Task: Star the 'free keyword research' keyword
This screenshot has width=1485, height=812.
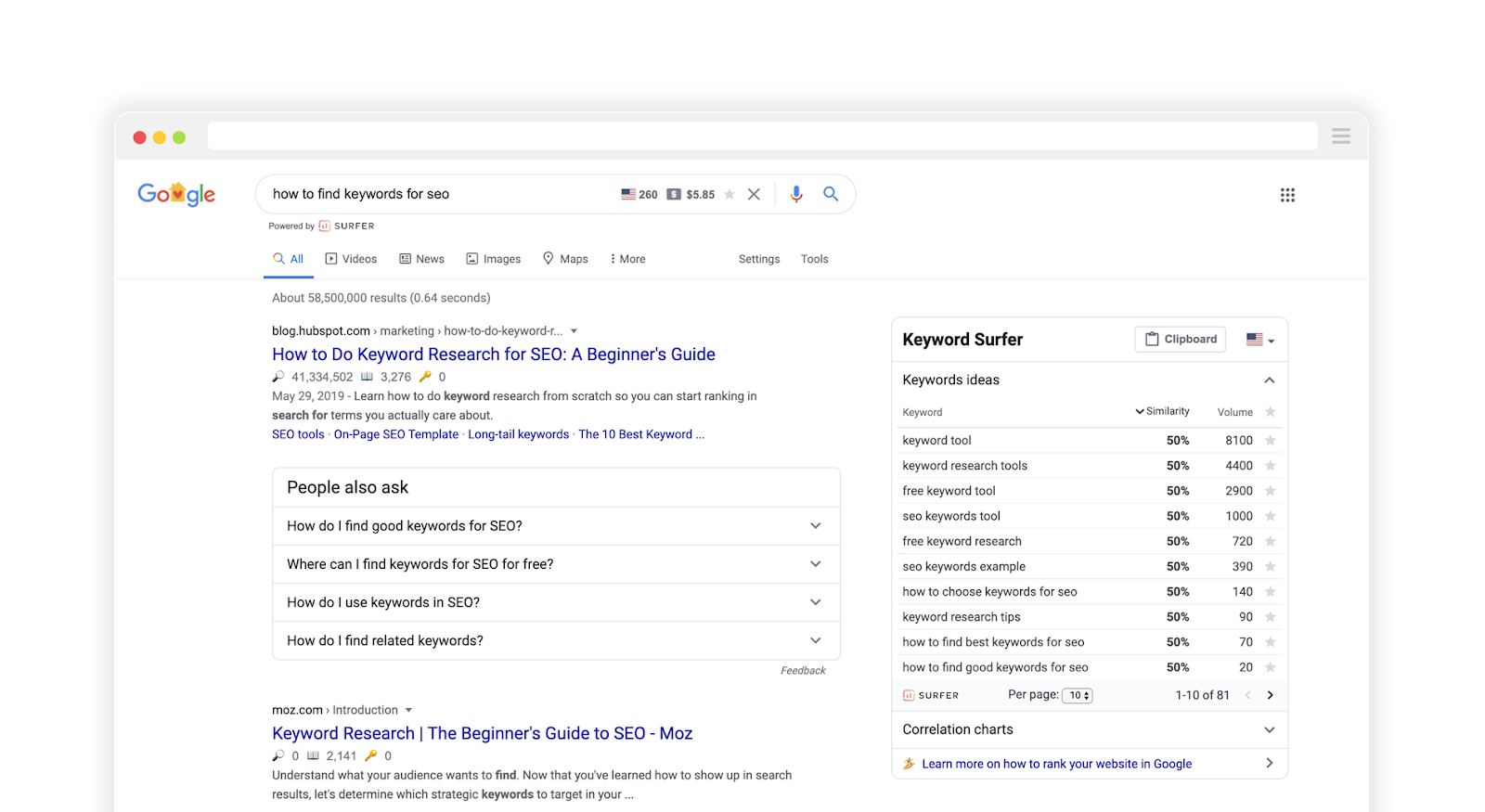Action: click(1270, 541)
